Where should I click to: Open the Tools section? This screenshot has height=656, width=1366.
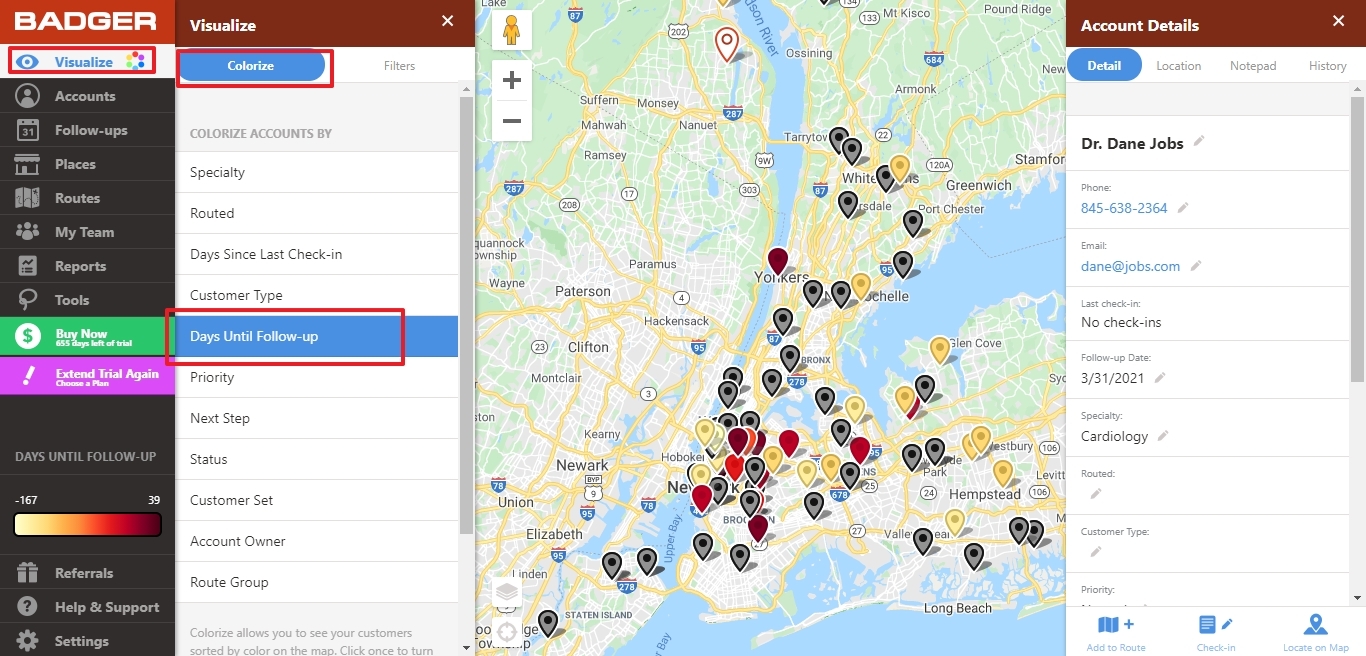coord(87,299)
